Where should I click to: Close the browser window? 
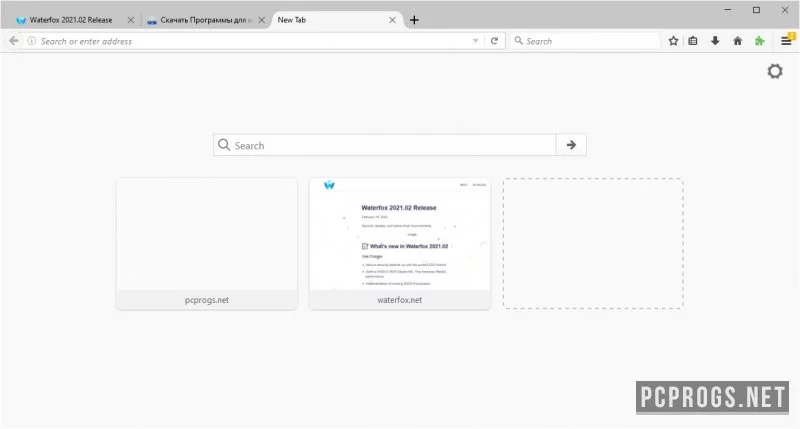(785, 10)
